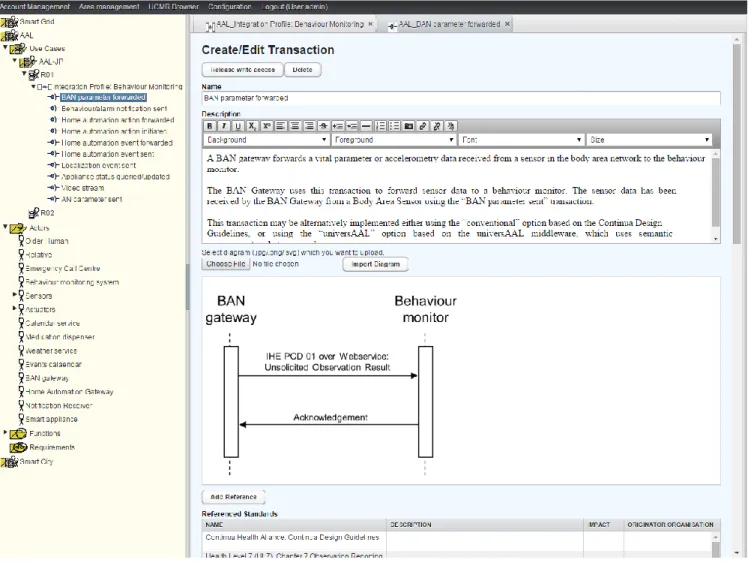Select Home automation event forwarded transaction
This screenshot has width=748, height=563.
click(117, 143)
